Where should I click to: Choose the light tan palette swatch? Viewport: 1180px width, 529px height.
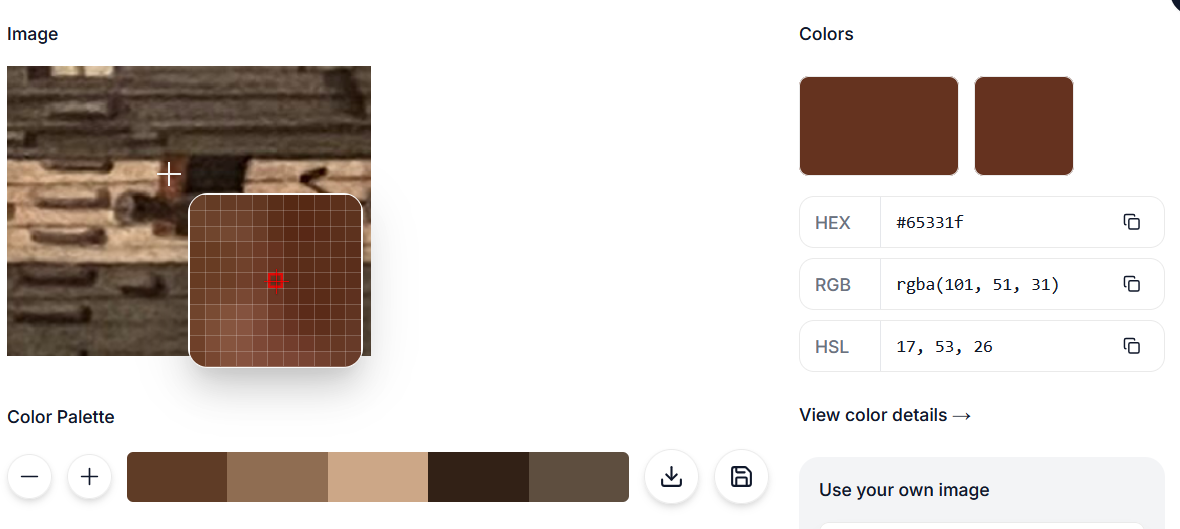(378, 477)
